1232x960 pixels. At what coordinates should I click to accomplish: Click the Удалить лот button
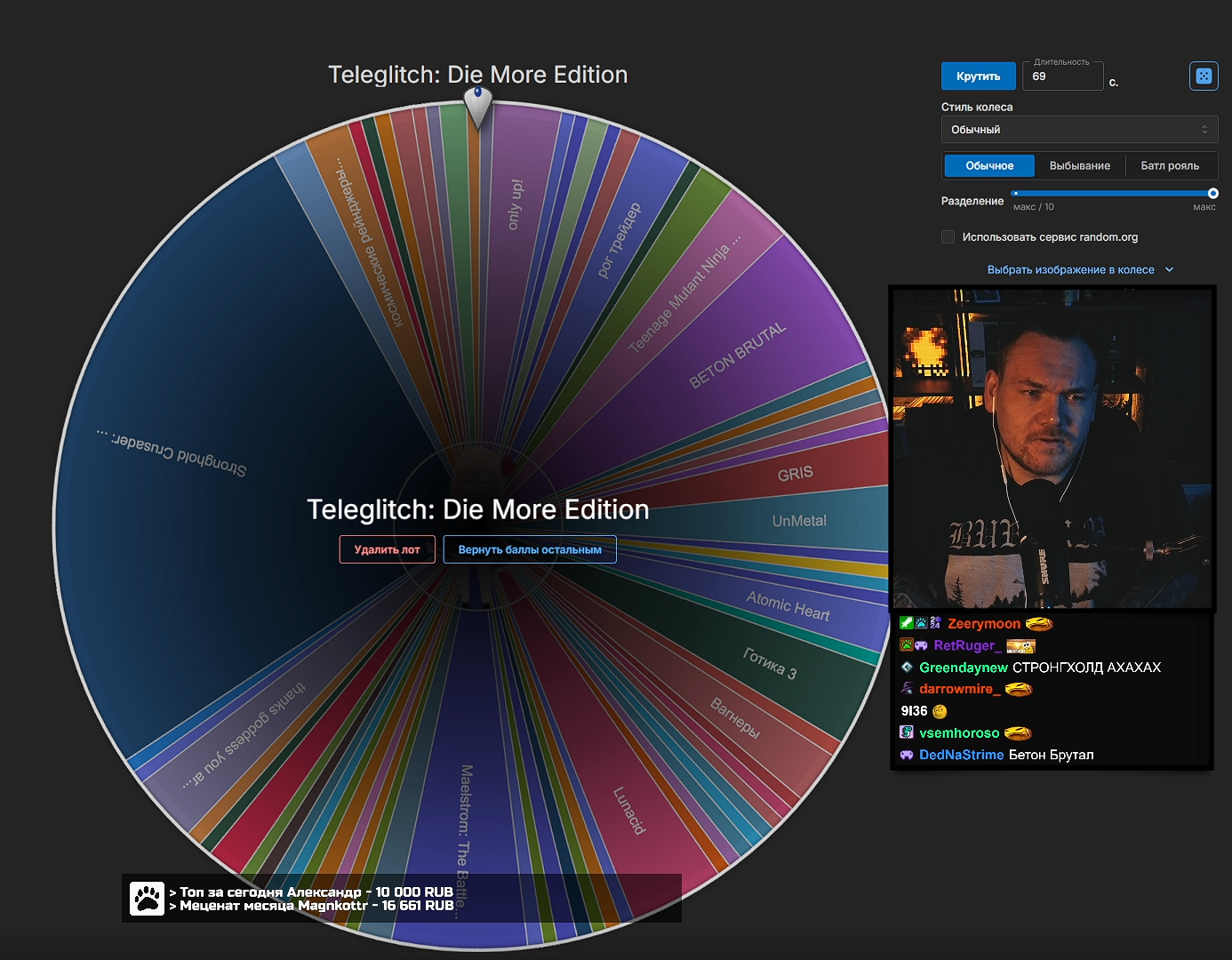click(x=387, y=550)
